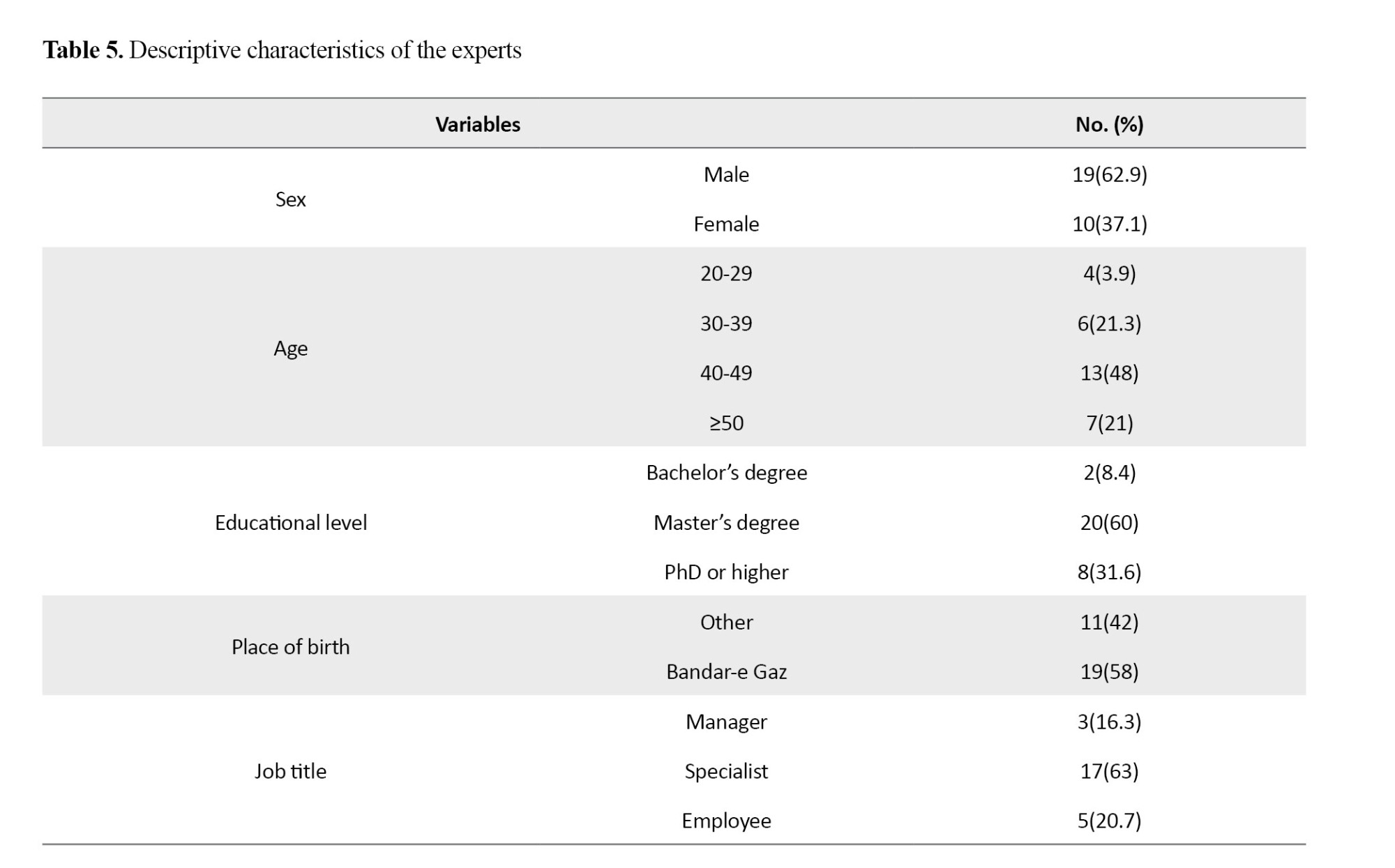Select the Bandar-e Gaz cell
The width and height of the screenshot is (1395, 868).
(x=726, y=672)
